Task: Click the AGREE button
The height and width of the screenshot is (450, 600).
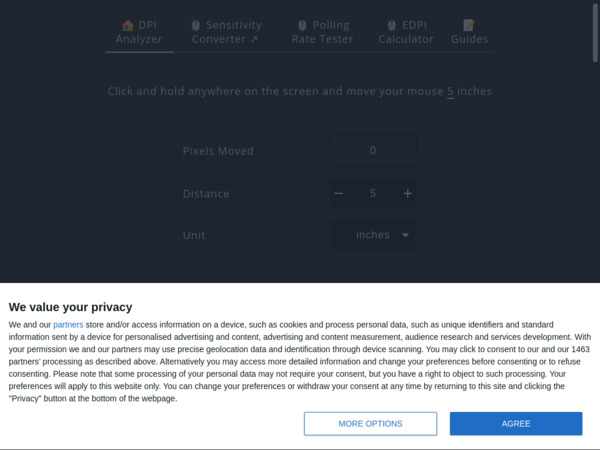Action: pos(516,424)
